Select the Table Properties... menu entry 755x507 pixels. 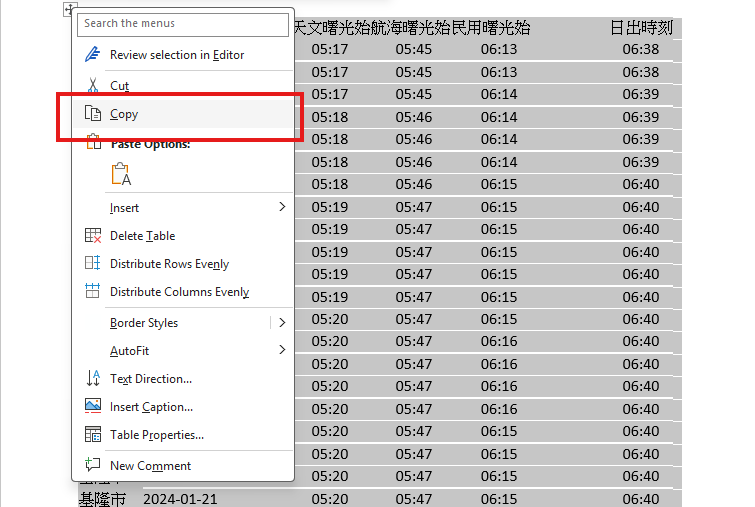click(x=156, y=435)
